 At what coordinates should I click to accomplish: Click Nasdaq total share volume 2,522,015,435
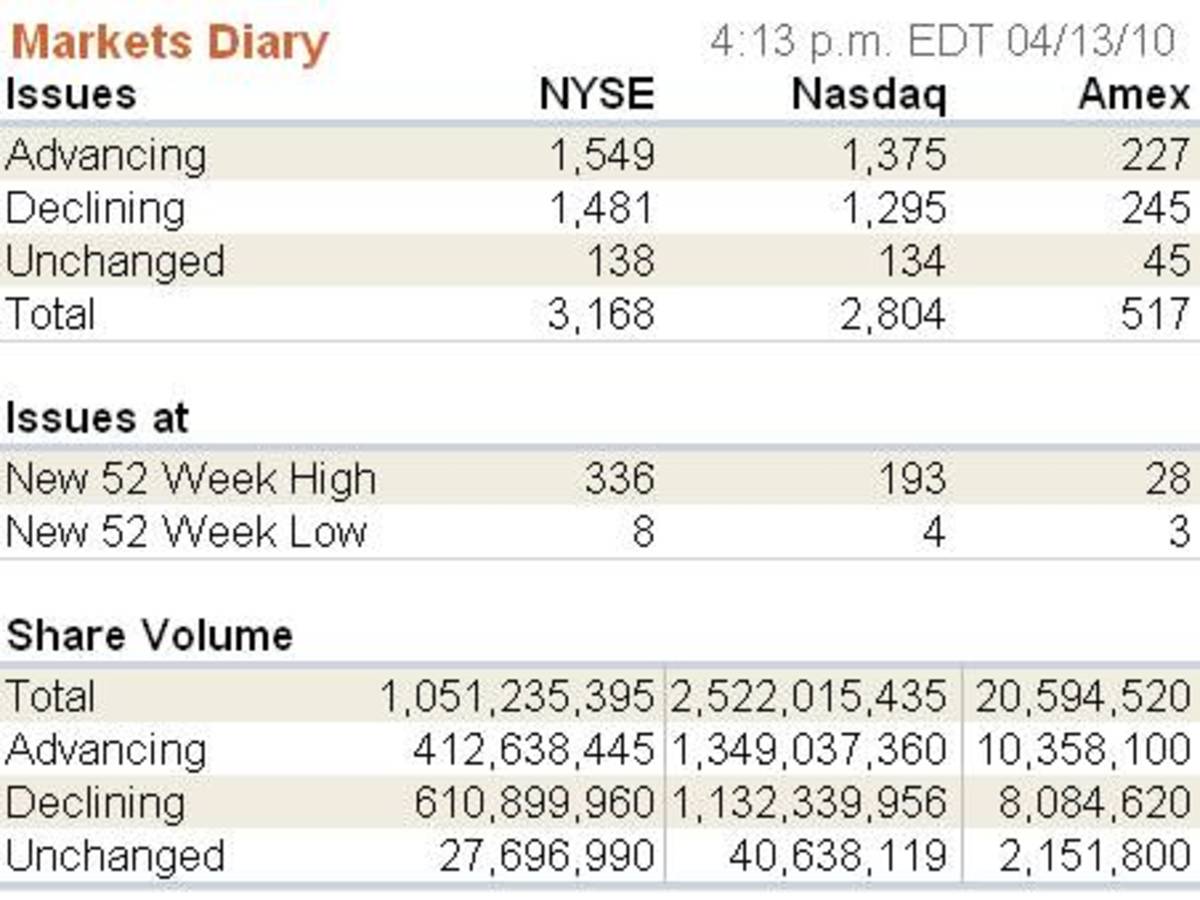pyautogui.click(x=808, y=697)
